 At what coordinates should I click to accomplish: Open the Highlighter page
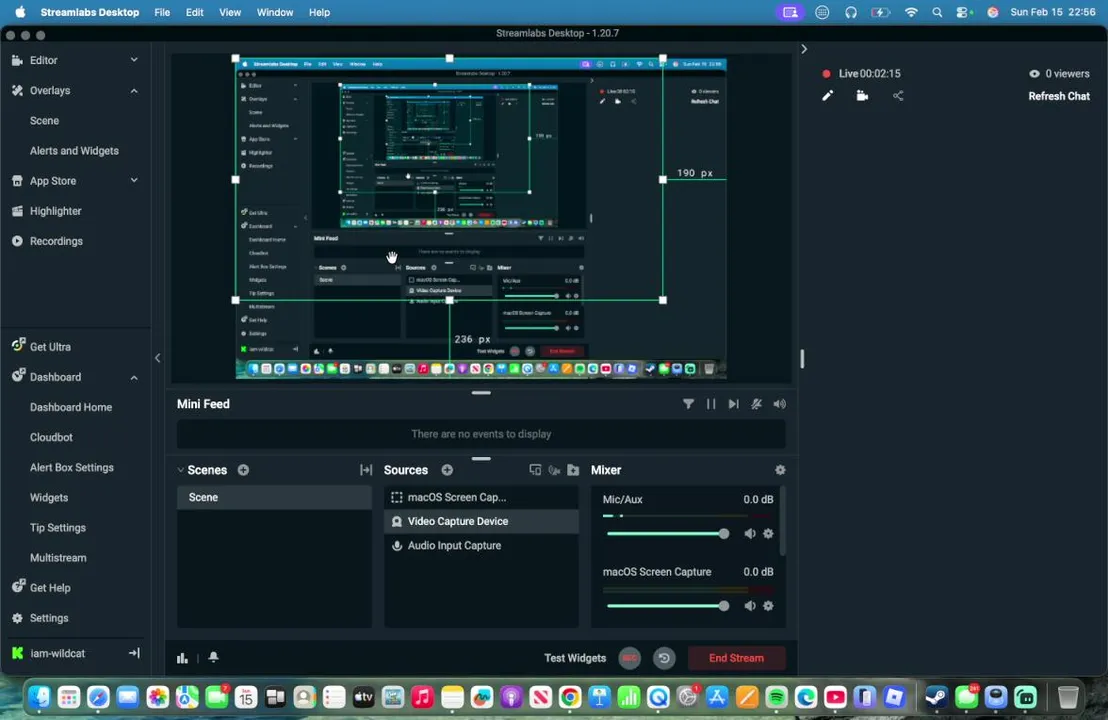pyautogui.click(x=55, y=211)
